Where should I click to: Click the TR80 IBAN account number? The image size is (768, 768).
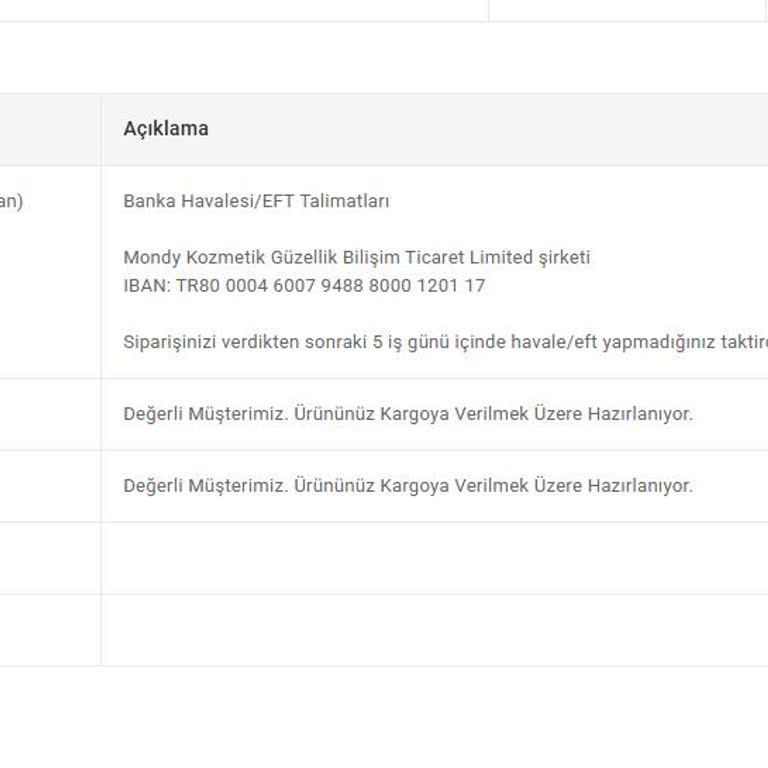pyautogui.click(x=330, y=285)
